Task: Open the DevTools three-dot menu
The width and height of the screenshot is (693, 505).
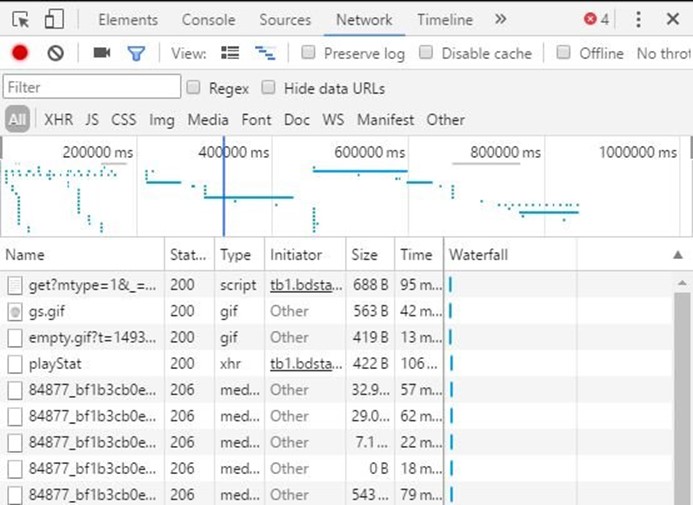Action: [x=638, y=20]
